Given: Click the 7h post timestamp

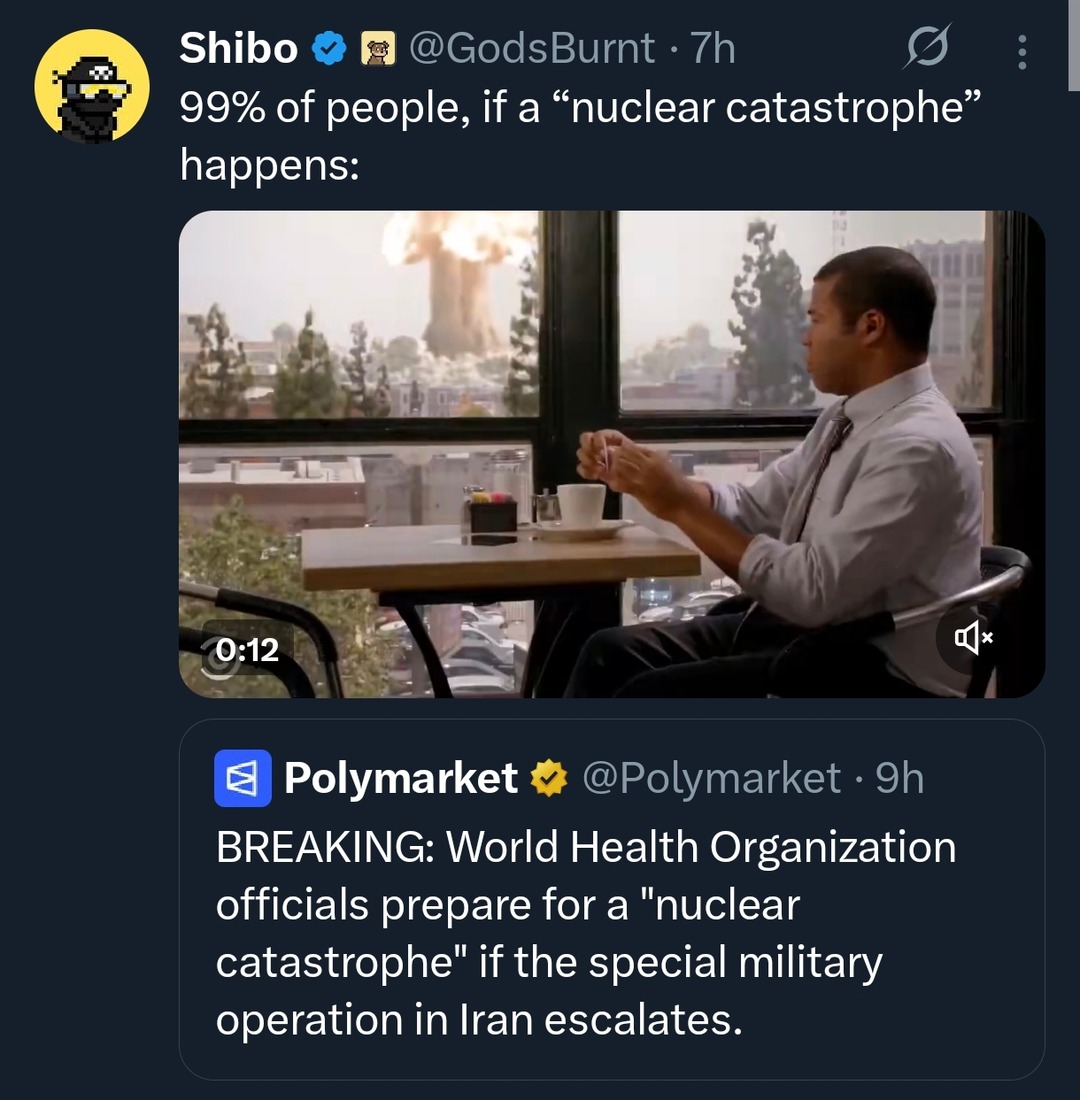Looking at the screenshot, I should pyautogui.click(x=713, y=47).
